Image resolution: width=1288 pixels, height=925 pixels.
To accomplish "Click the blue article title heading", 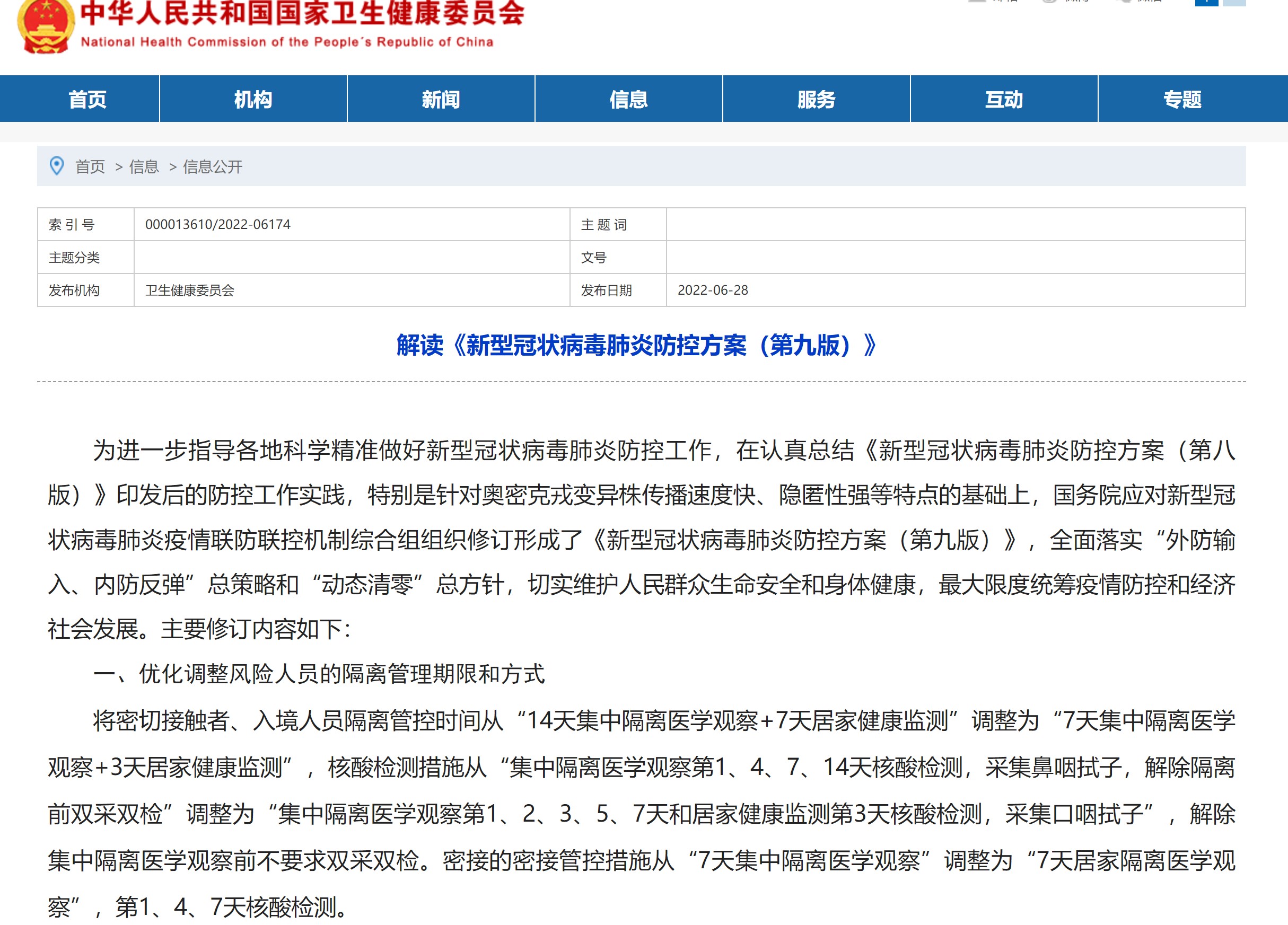I will click(637, 345).
